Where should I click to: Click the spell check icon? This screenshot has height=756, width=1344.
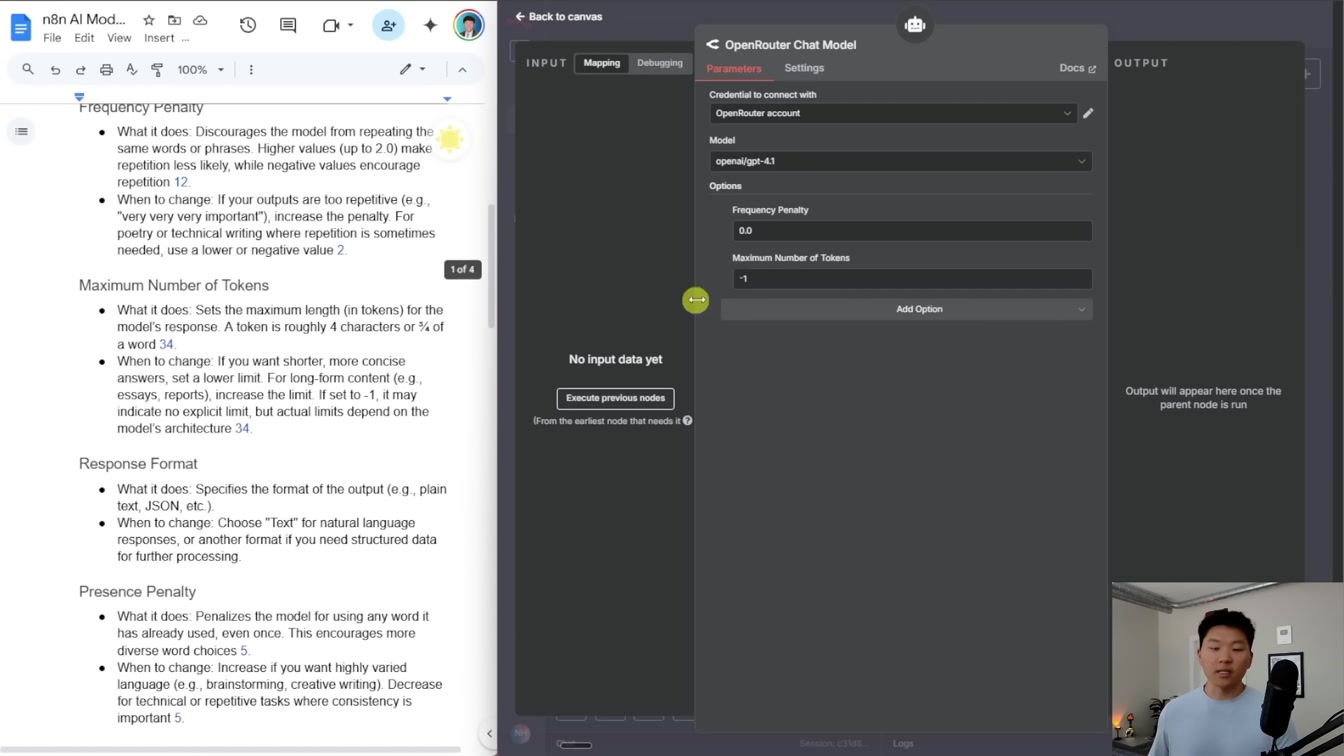coord(131,70)
